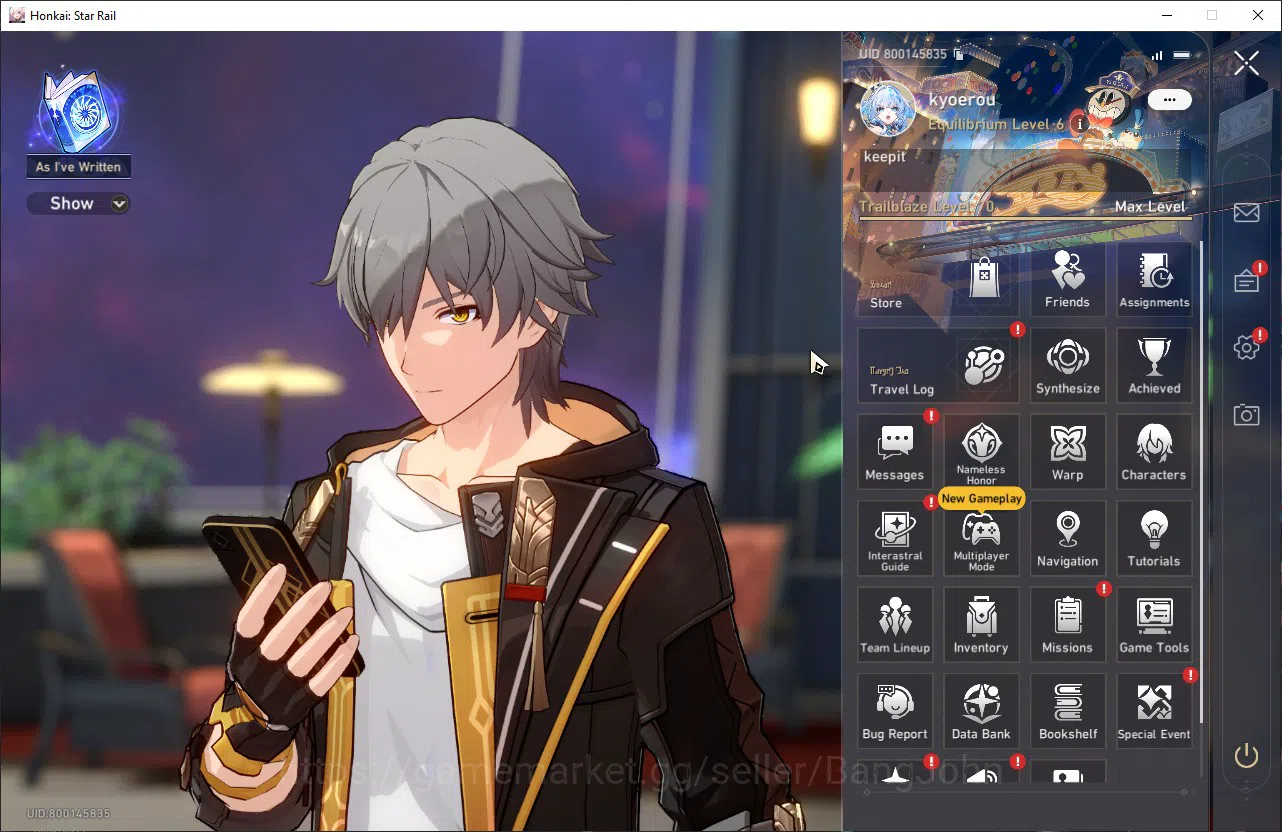Click the info icon beside Equilibrium Level
The width and height of the screenshot is (1282, 832).
[1079, 124]
